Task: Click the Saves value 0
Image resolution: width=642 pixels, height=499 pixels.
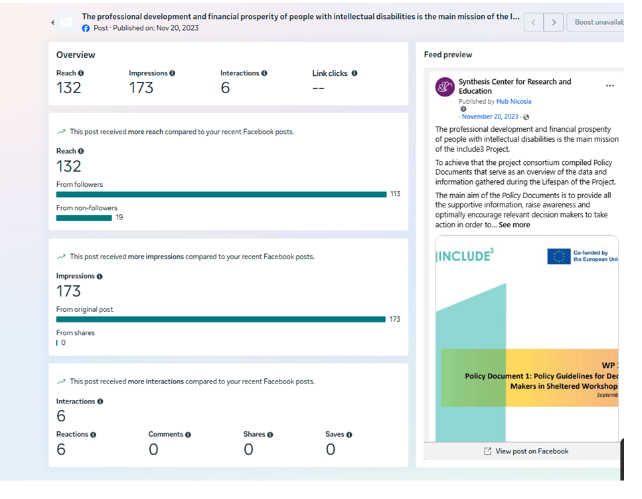Action: click(x=331, y=449)
